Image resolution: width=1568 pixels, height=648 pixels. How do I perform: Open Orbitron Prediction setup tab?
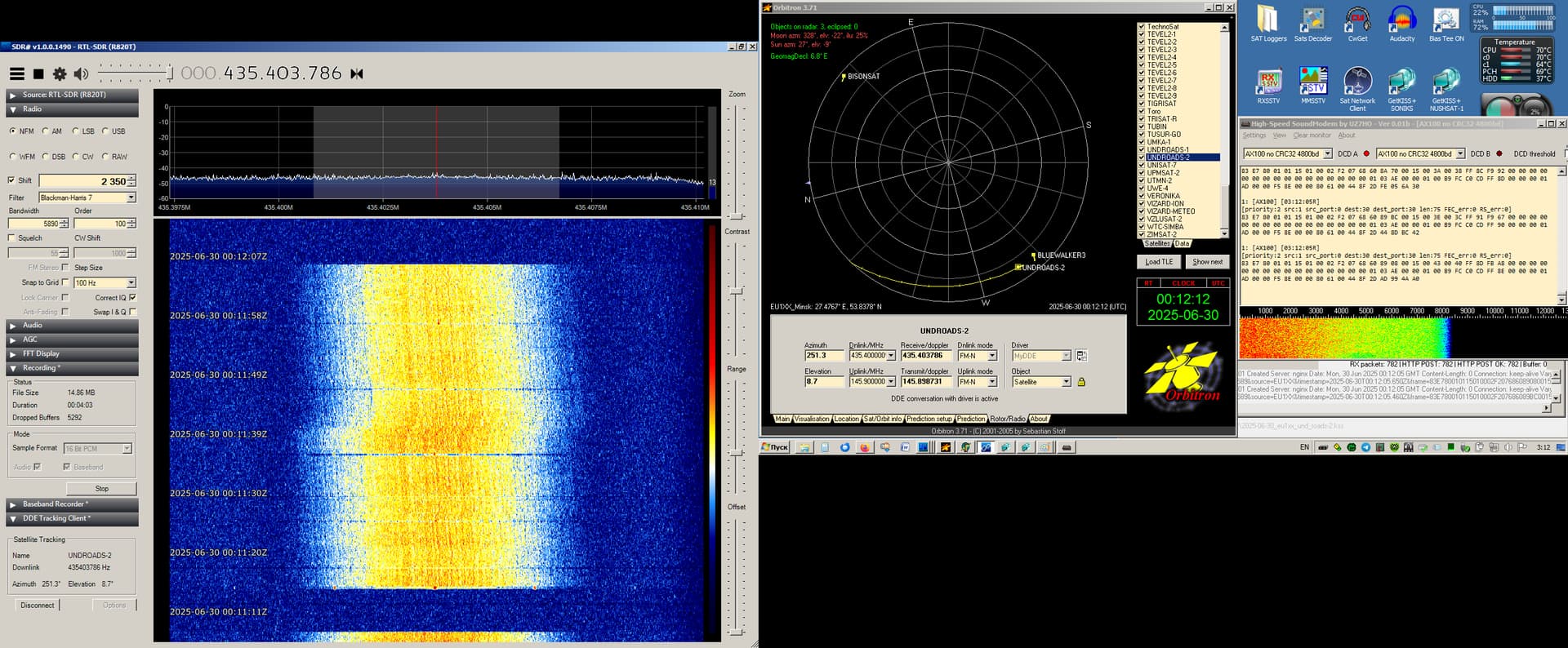[929, 419]
